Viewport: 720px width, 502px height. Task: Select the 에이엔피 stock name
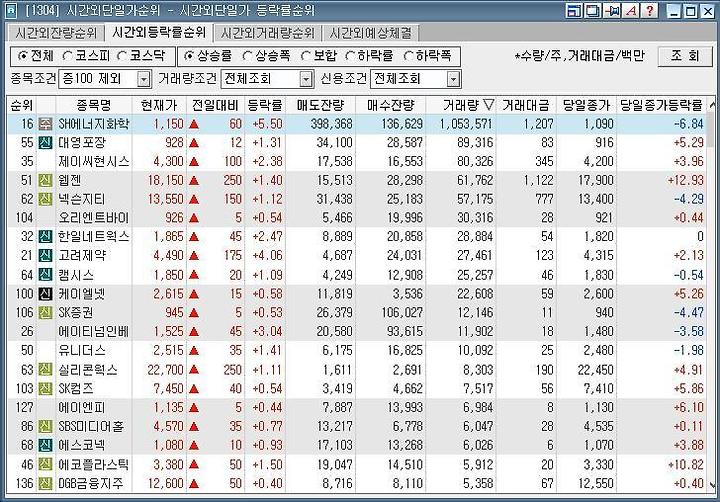[82, 407]
